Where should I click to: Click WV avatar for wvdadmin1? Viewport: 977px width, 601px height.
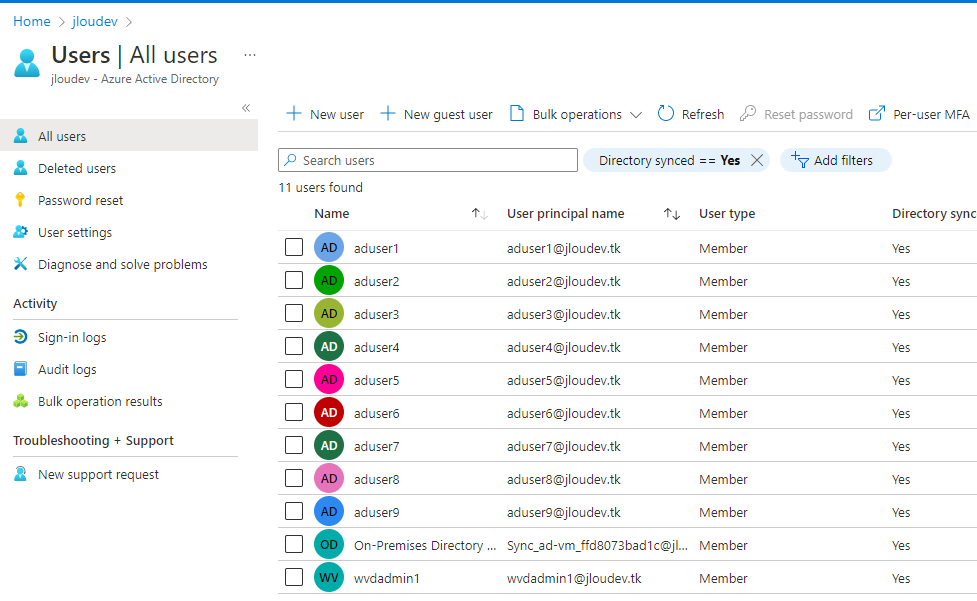point(329,577)
